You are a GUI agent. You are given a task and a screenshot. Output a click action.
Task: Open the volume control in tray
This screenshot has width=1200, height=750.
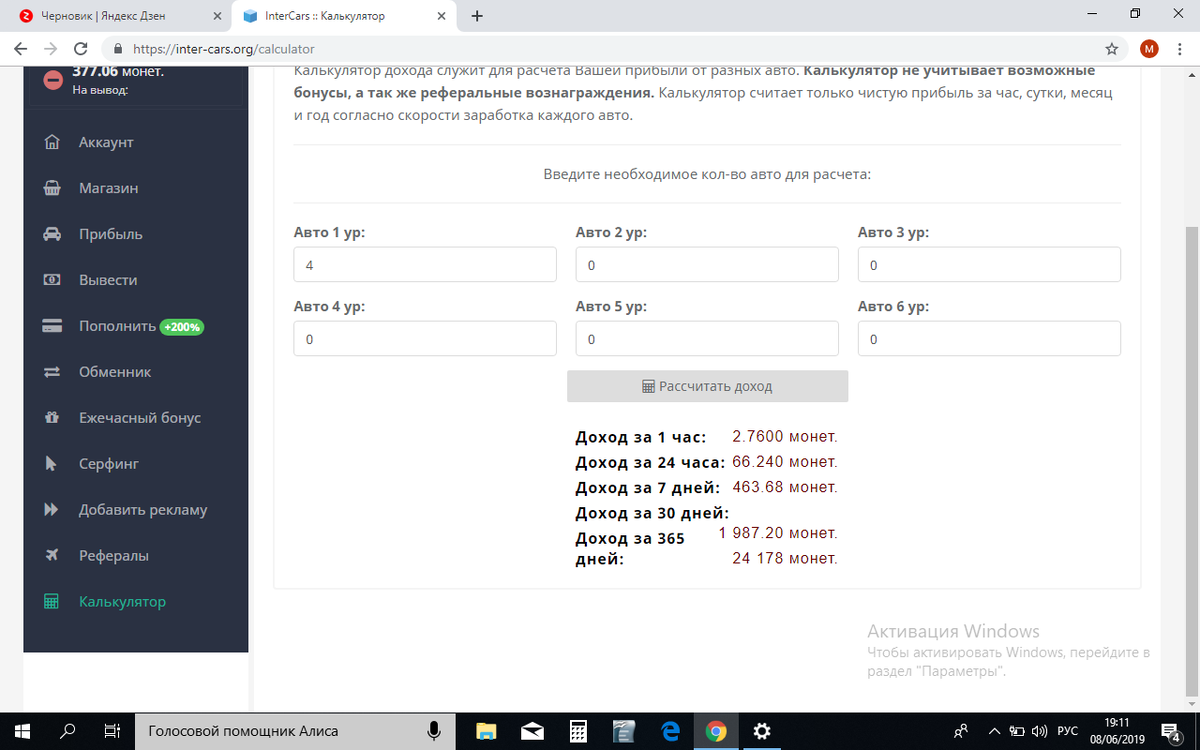(1039, 731)
